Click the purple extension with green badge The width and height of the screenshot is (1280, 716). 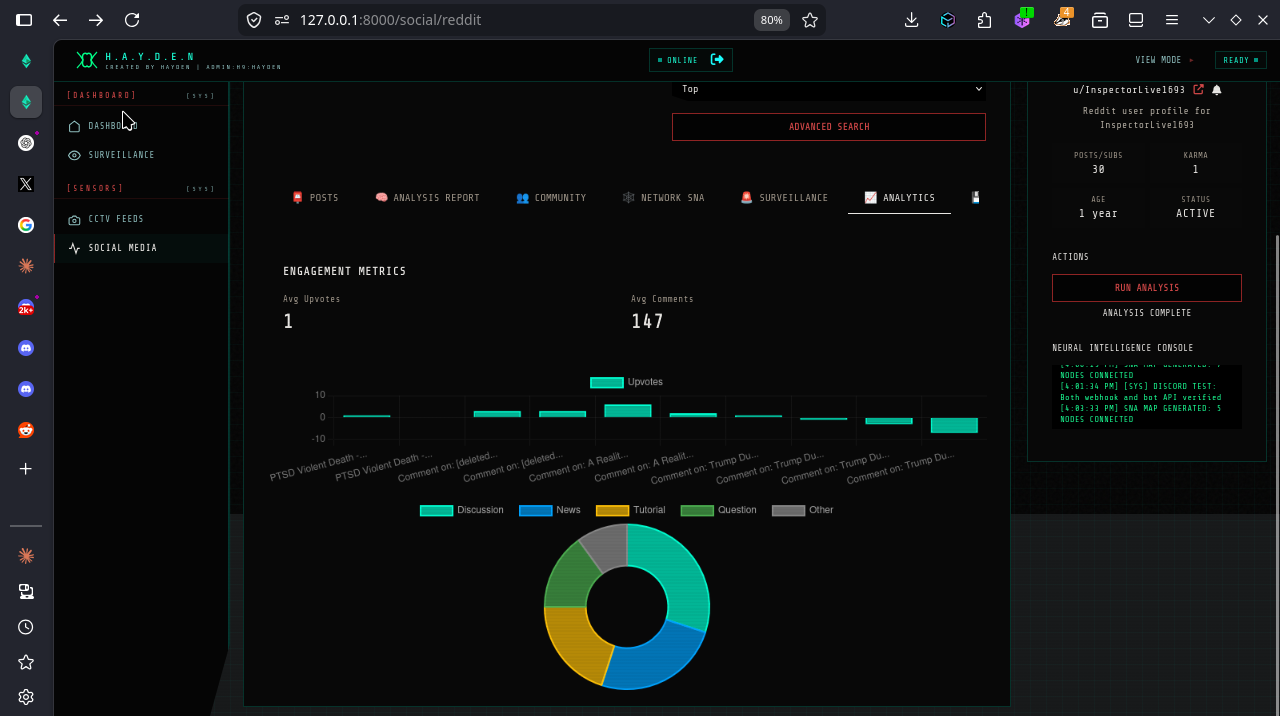(1022, 19)
